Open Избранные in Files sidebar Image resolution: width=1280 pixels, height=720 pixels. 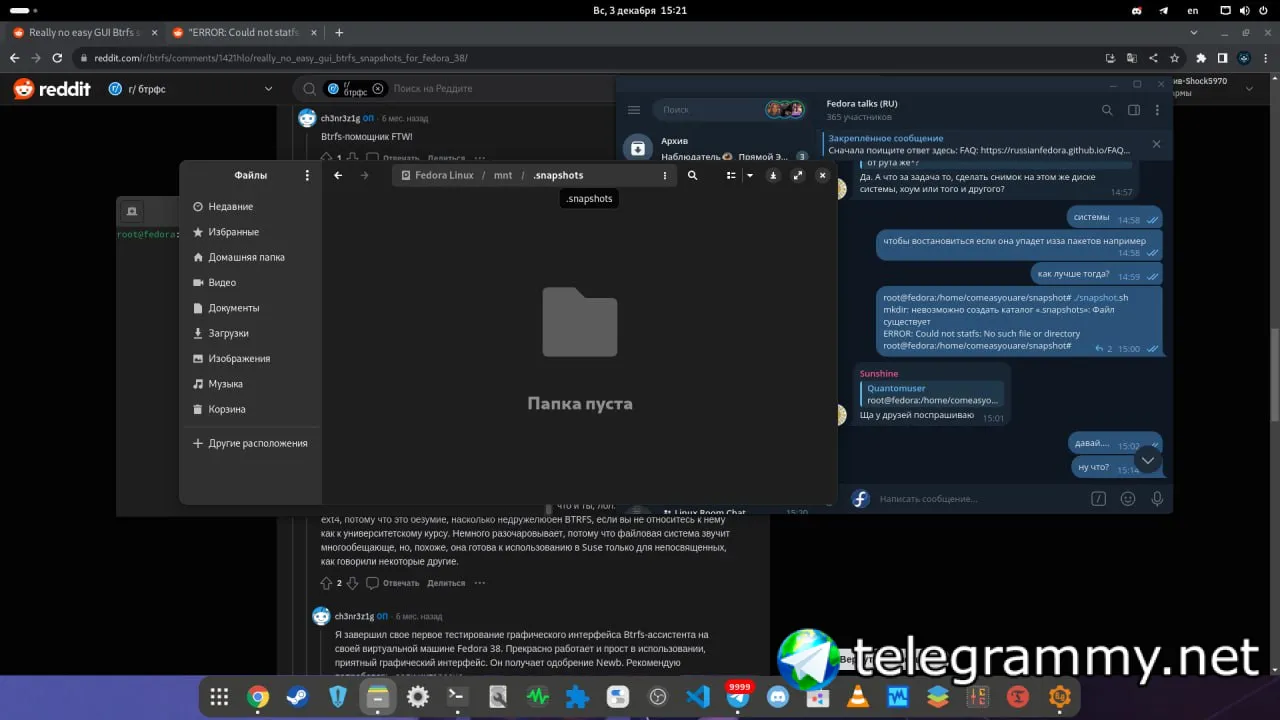[x=251, y=232]
